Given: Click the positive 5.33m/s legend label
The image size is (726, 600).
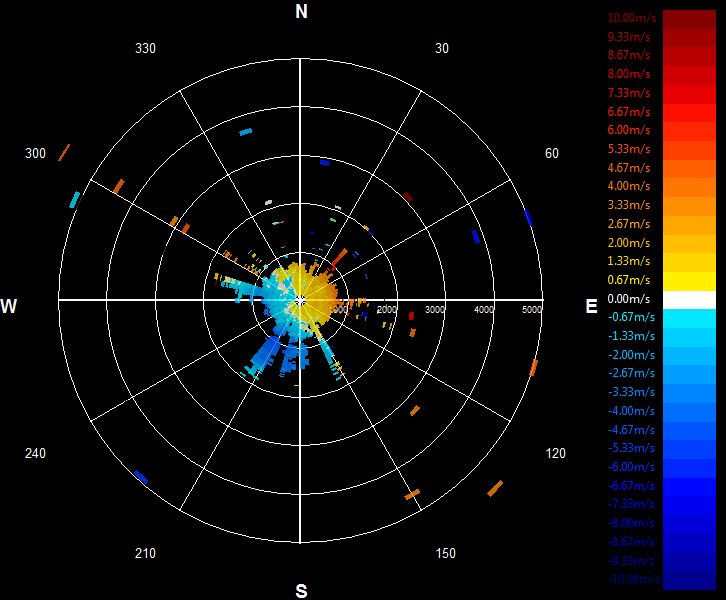Looking at the screenshot, I should point(629,149).
